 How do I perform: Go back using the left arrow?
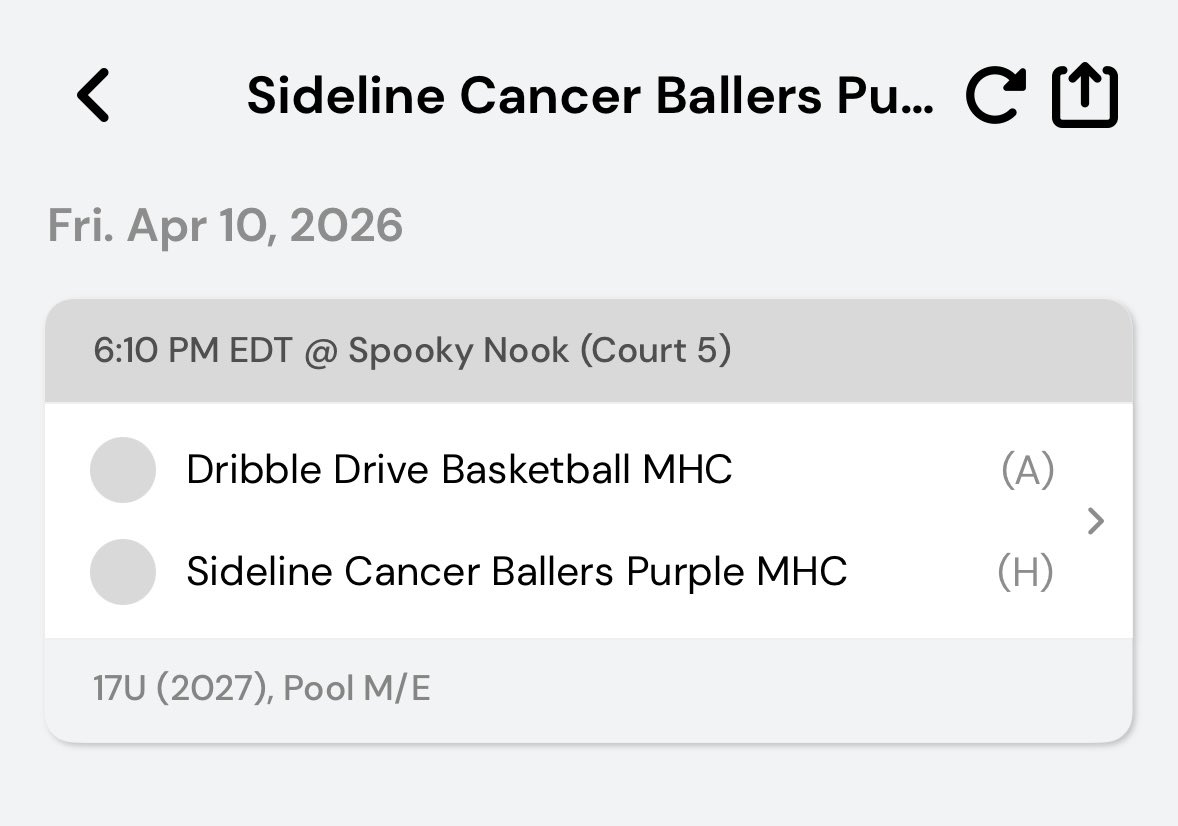coord(93,95)
